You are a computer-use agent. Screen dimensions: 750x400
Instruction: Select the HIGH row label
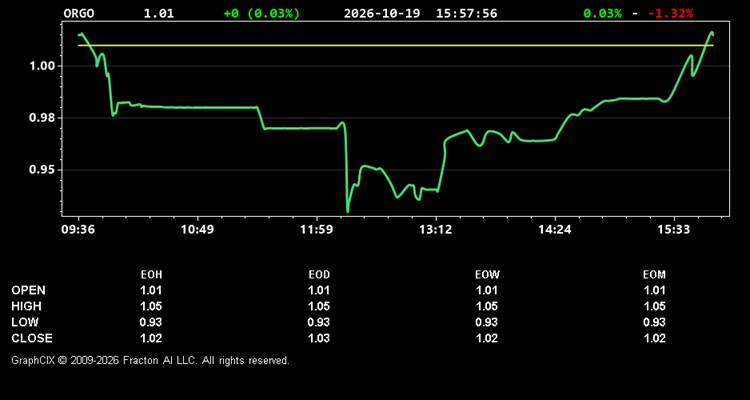click(x=26, y=306)
